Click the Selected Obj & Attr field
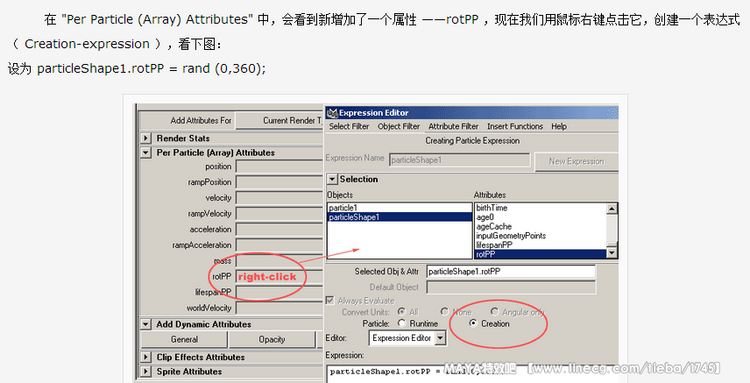Viewport: 750px width, 383px height. click(511, 272)
